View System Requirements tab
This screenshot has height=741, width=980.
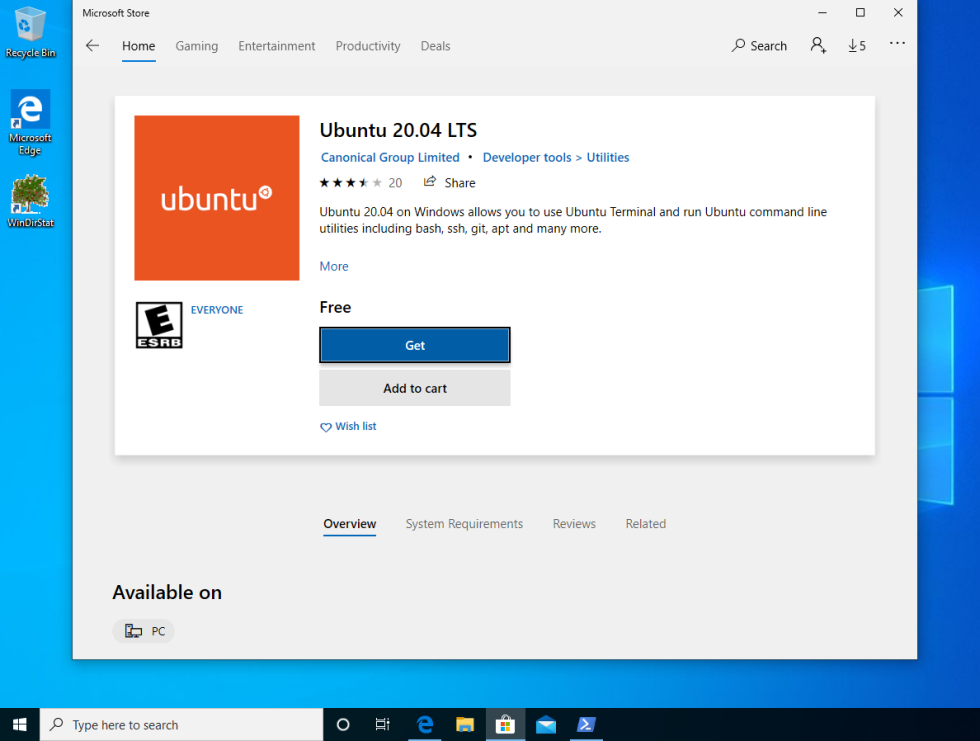464,523
